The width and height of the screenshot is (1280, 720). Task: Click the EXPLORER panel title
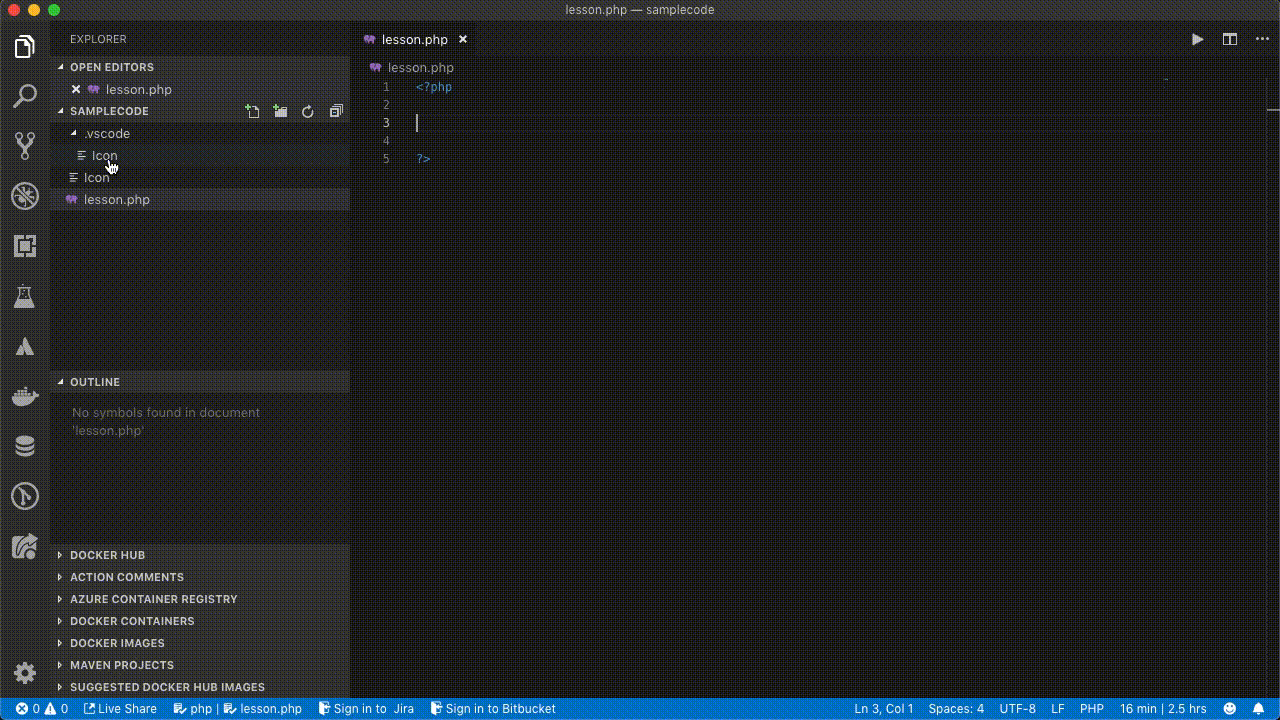pos(98,39)
